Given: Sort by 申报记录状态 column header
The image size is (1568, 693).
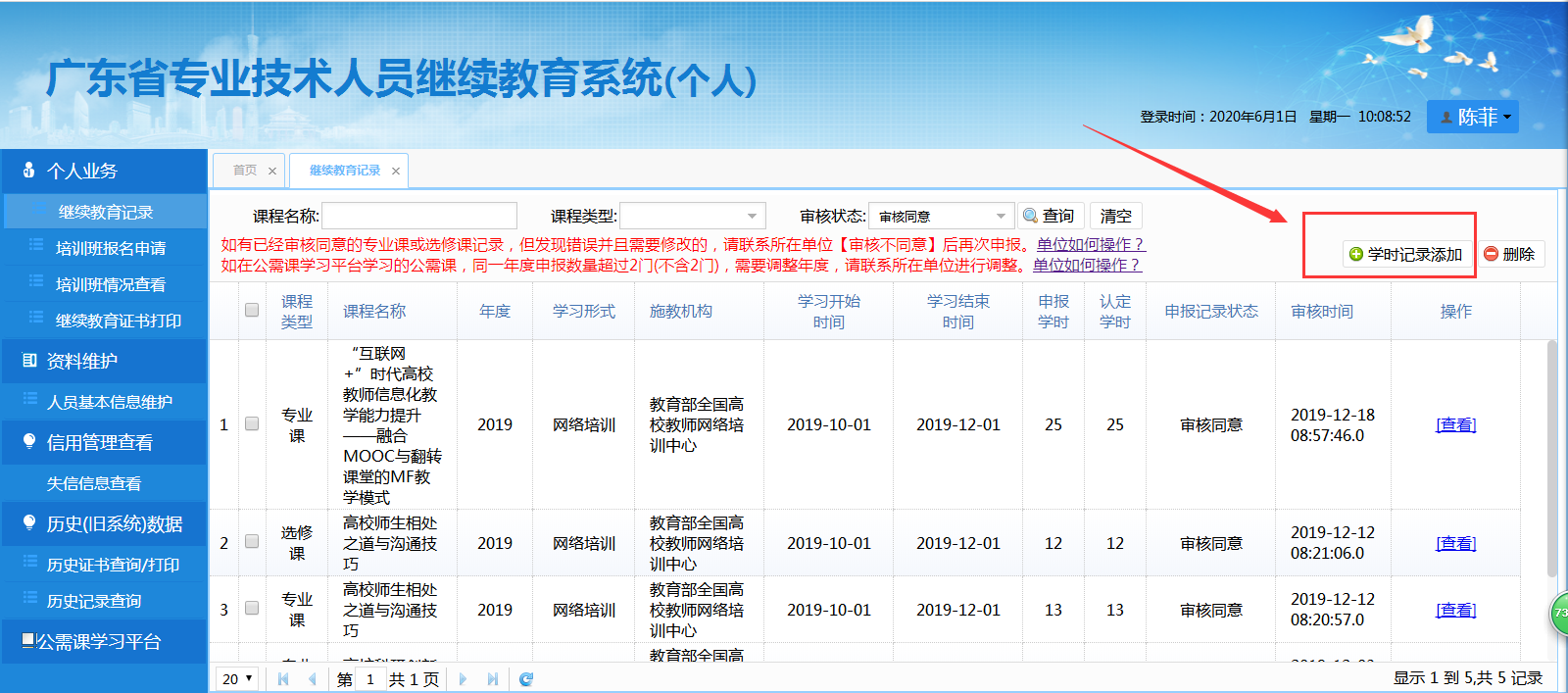Looking at the screenshot, I should [x=1211, y=311].
